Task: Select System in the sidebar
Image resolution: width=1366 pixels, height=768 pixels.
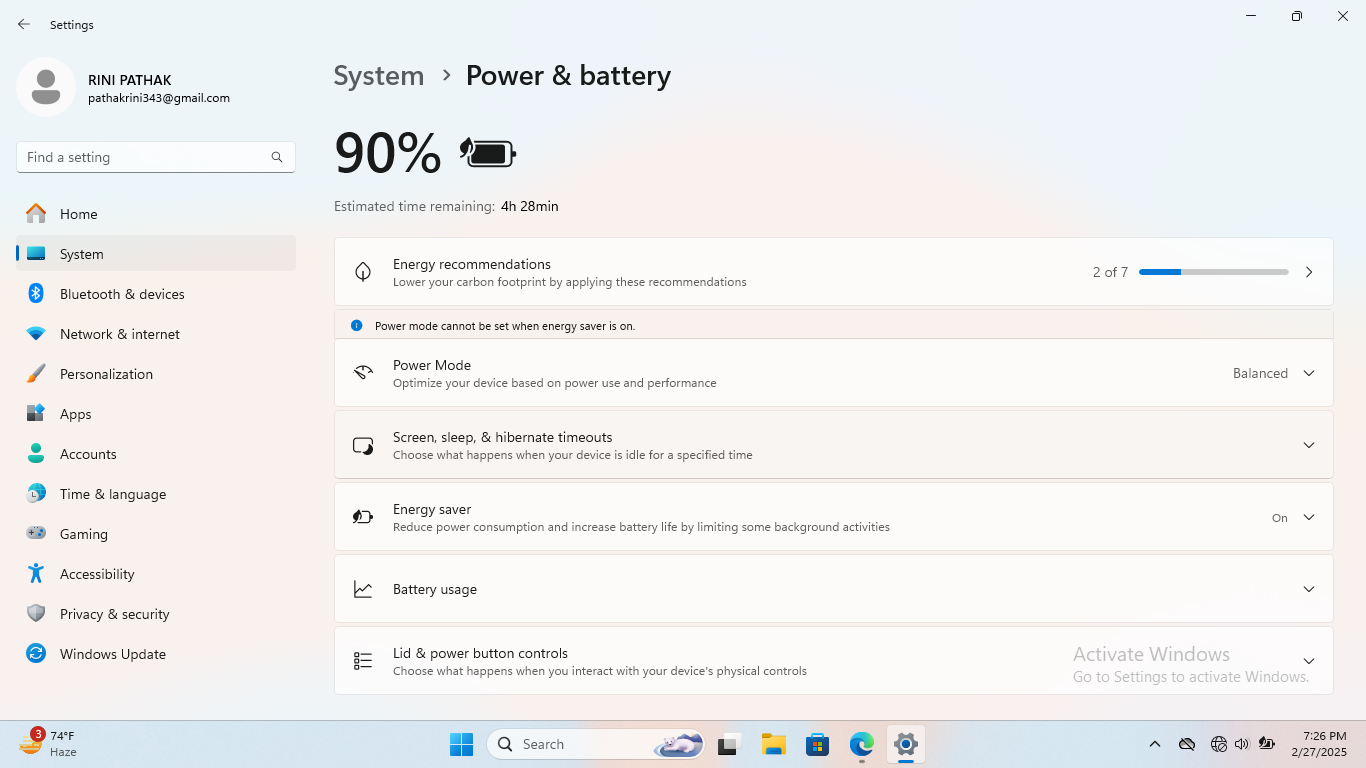Action: point(156,254)
